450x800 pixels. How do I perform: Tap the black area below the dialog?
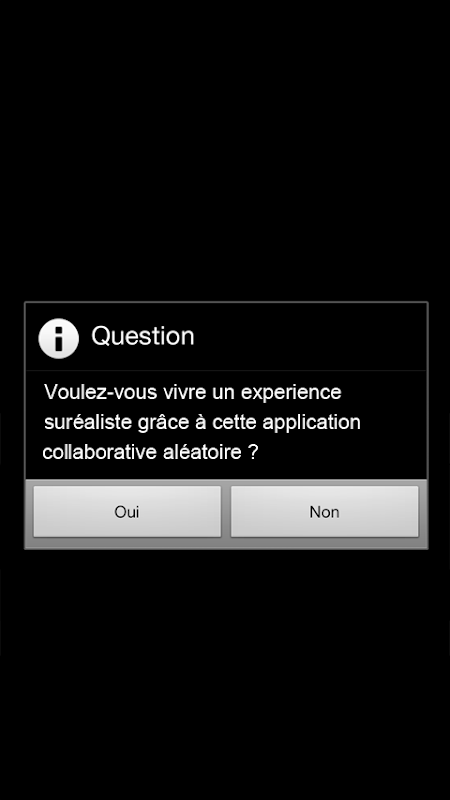coord(225,674)
